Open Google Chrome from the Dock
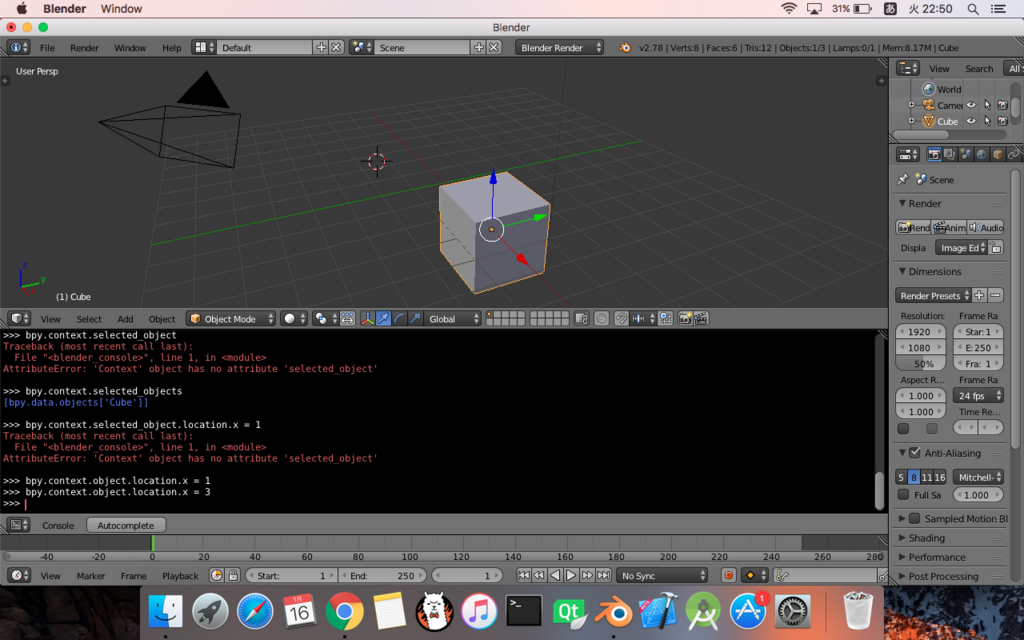 344,612
